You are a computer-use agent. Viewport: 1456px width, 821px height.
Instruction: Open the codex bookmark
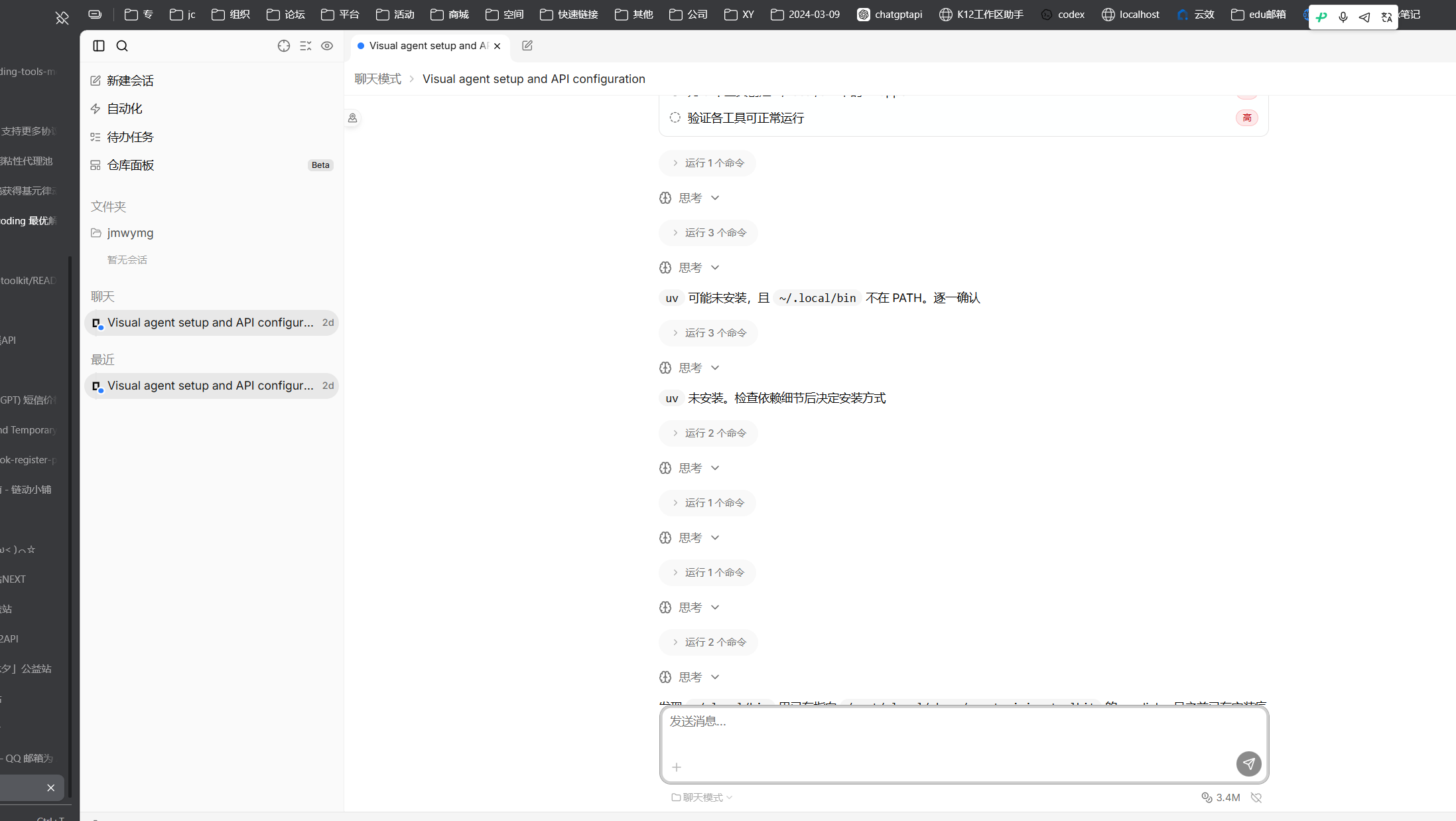pyautogui.click(x=1063, y=15)
